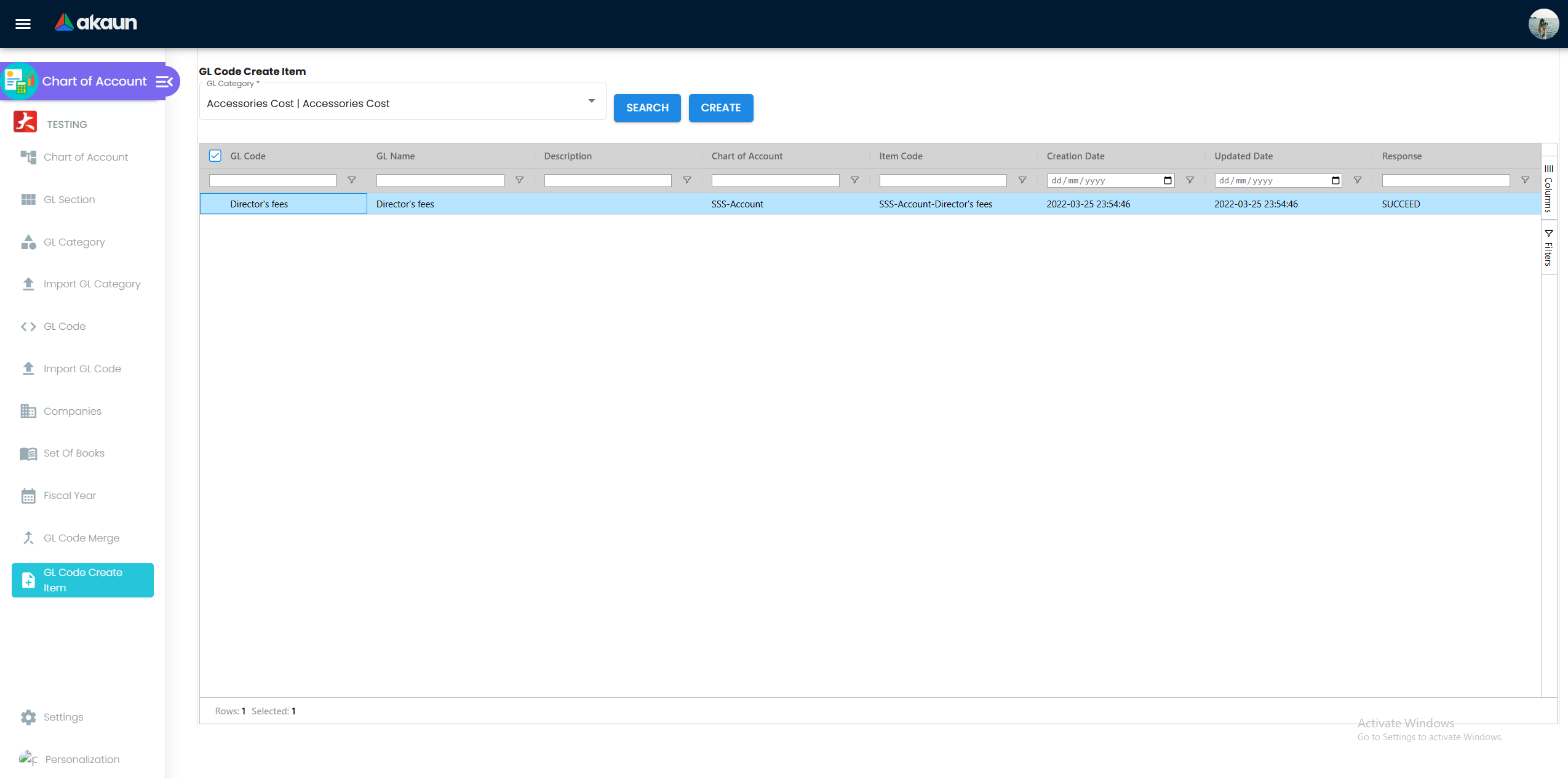This screenshot has height=779, width=1568.
Task: Click the TESTING company logo icon
Action: pyautogui.click(x=25, y=122)
